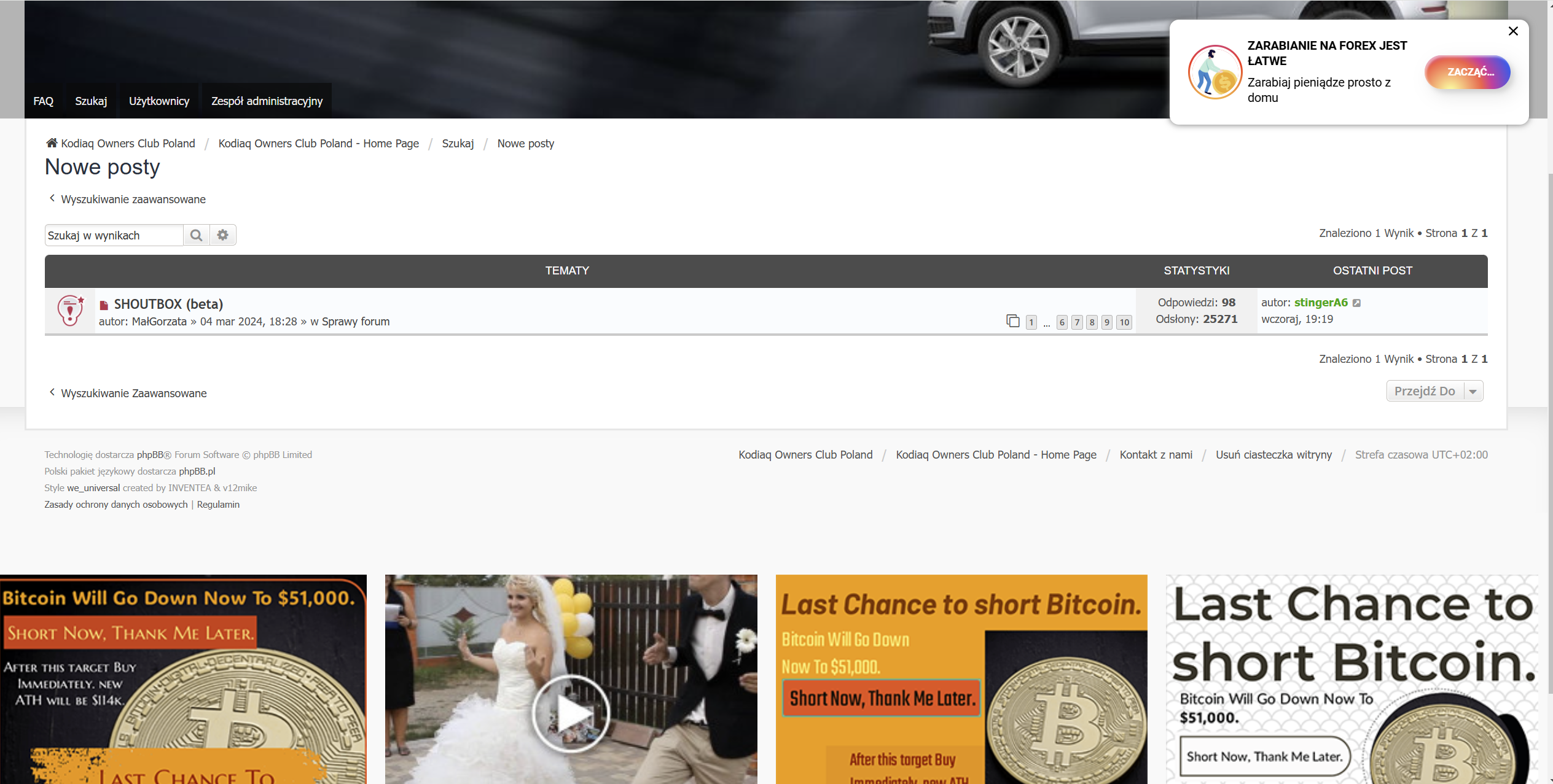Click the home icon in the breadcrumb
Screen dimensions: 1553x784
[52, 143]
